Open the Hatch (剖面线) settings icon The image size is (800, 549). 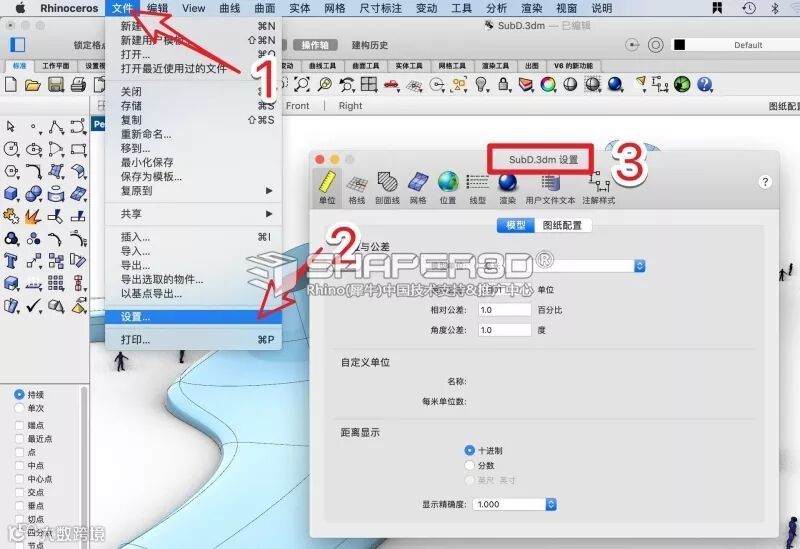coord(387,188)
